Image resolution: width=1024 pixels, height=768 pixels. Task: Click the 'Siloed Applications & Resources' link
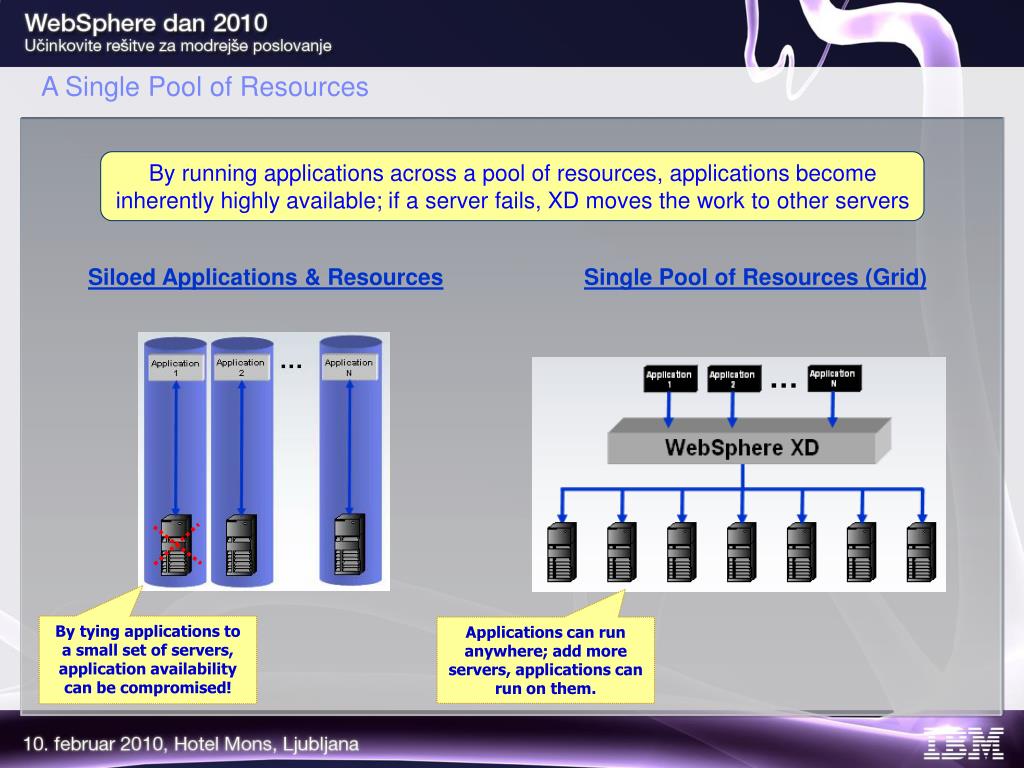265,277
